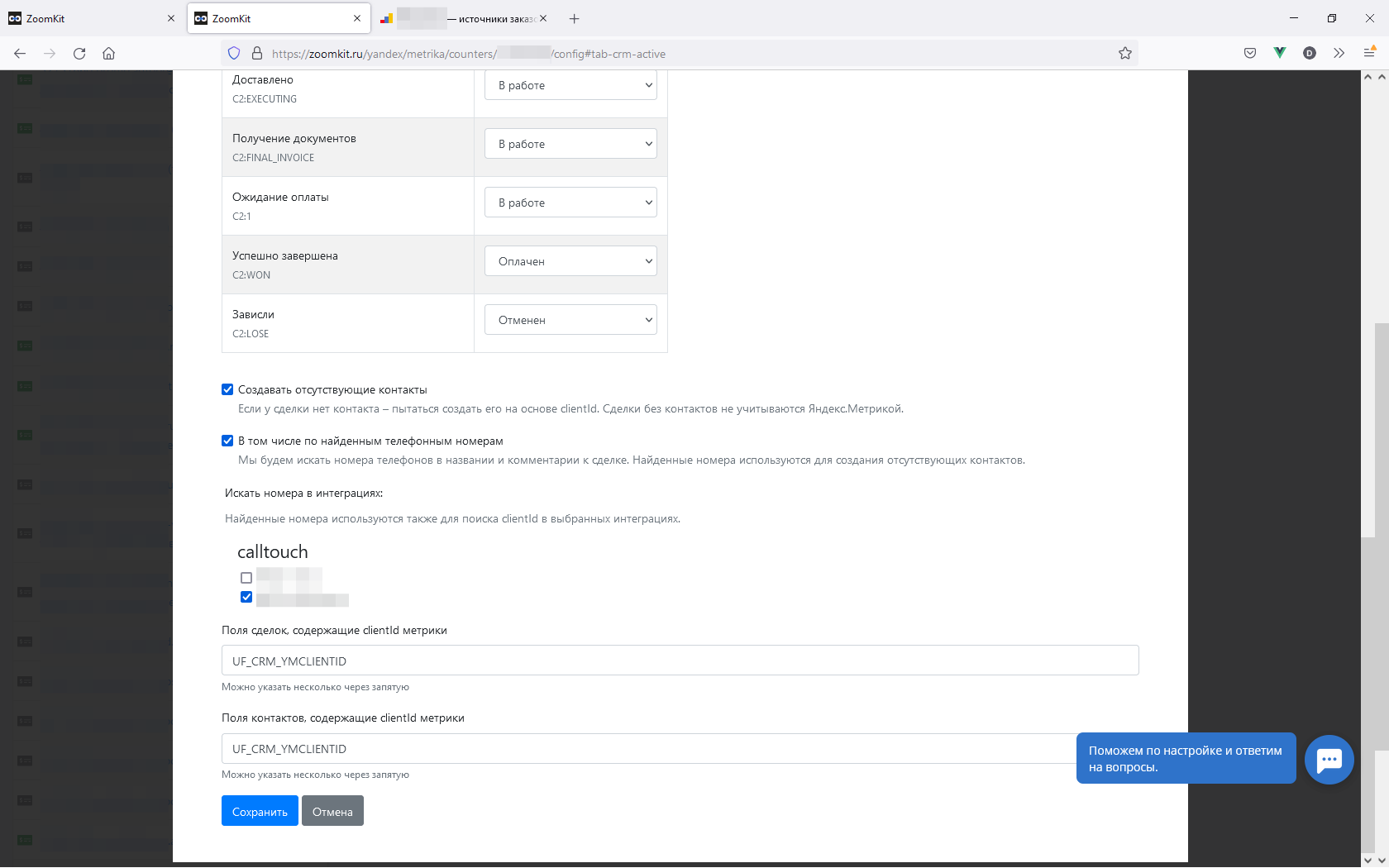Screen dimensions: 1389x868
Task: Open the support chat bubble icon
Action: [1329, 760]
